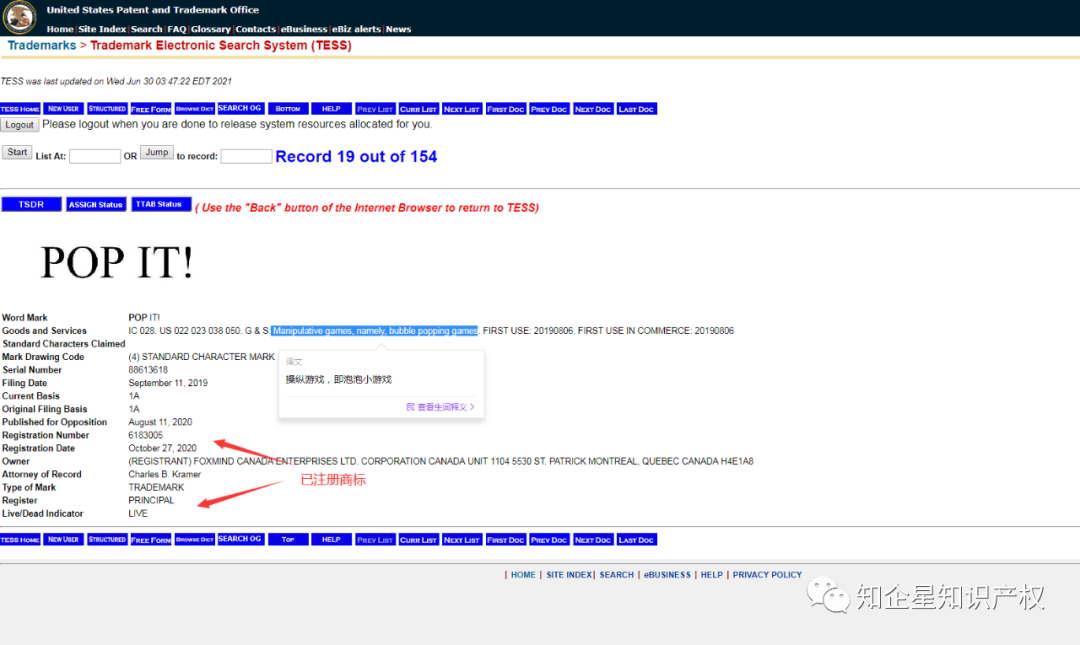Open Search in the header navigation

[147, 29]
